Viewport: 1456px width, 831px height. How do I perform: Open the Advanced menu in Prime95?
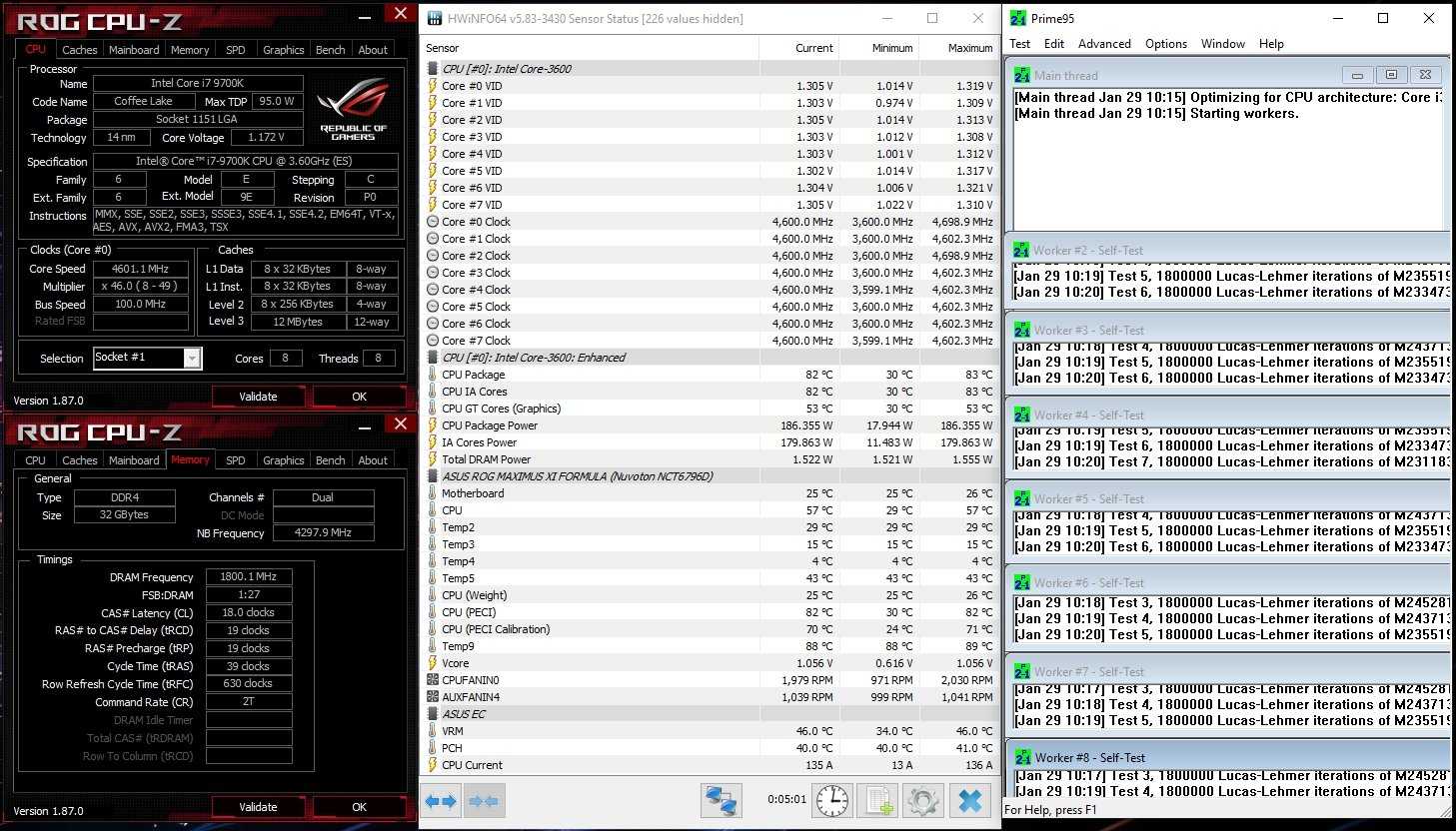(x=1104, y=44)
